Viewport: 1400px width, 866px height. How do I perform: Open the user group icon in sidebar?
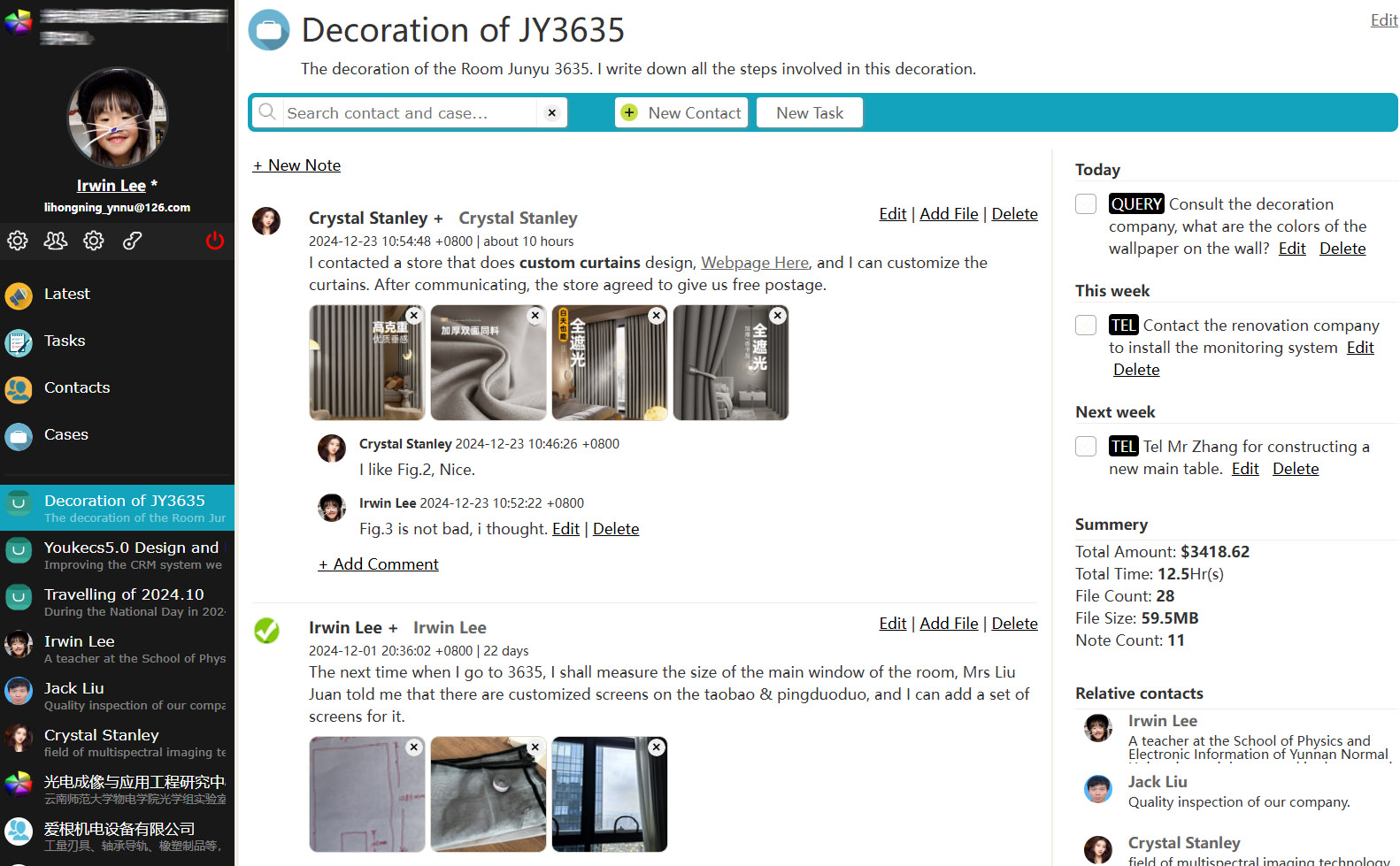point(56,241)
